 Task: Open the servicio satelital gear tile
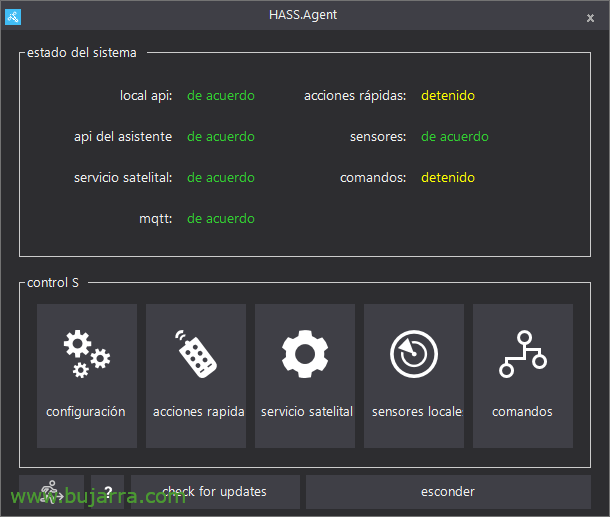(x=305, y=376)
